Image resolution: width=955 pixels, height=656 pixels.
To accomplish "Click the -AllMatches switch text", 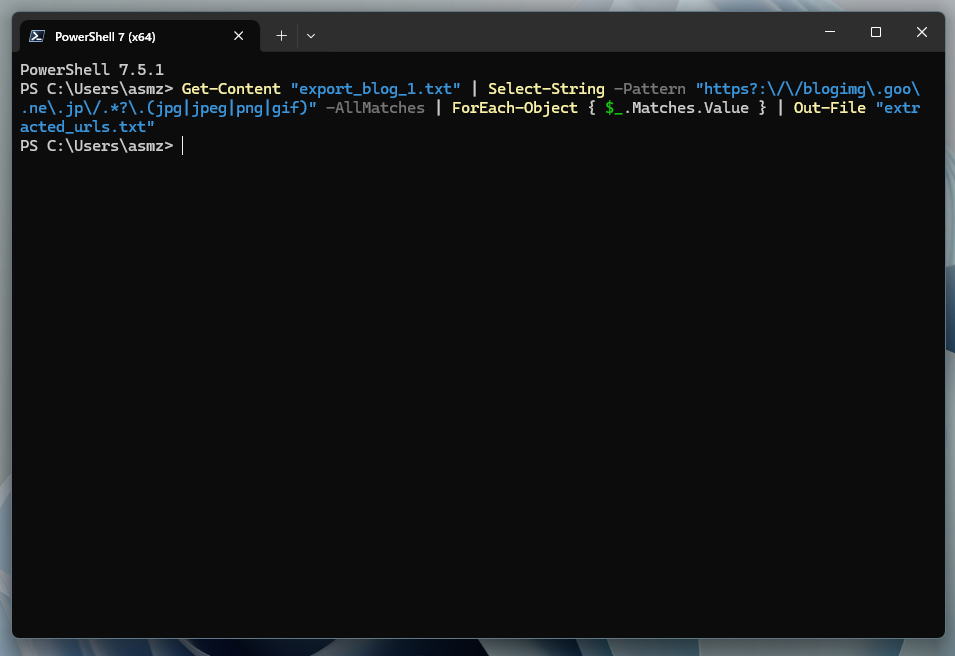I will (x=375, y=108).
